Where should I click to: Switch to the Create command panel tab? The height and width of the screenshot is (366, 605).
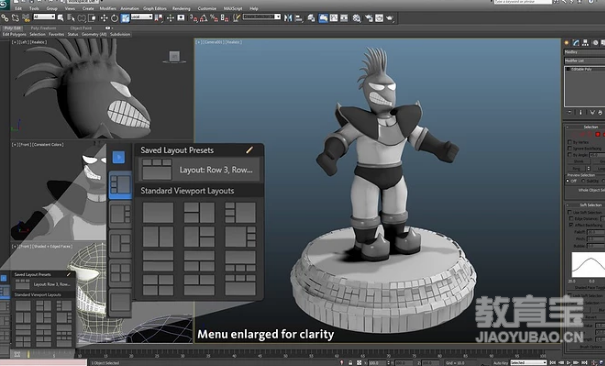click(566, 43)
